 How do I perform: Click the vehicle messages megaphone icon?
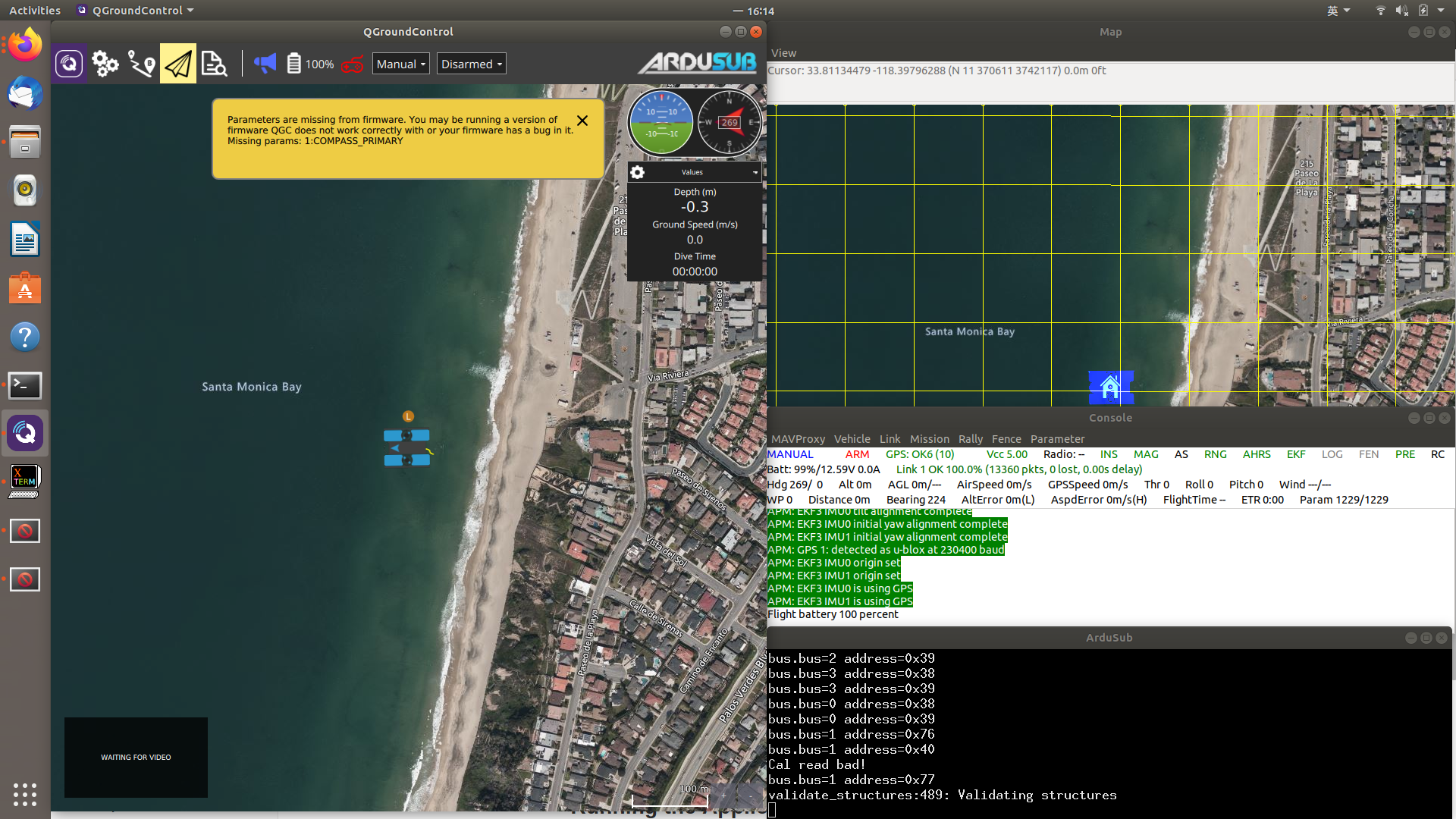[x=265, y=64]
